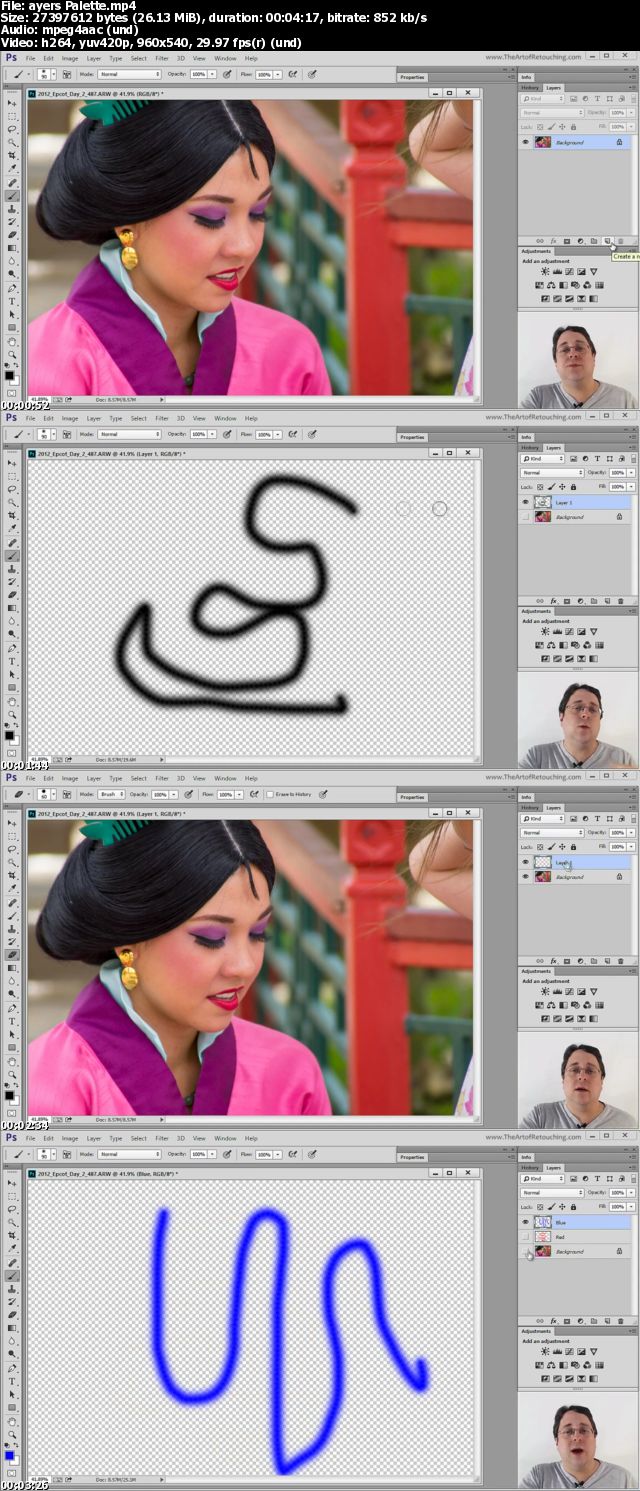Screen dimensions: 640x1491
Task: Click the create new layer icon, 00:00:52 frame
Action: coord(607,241)
